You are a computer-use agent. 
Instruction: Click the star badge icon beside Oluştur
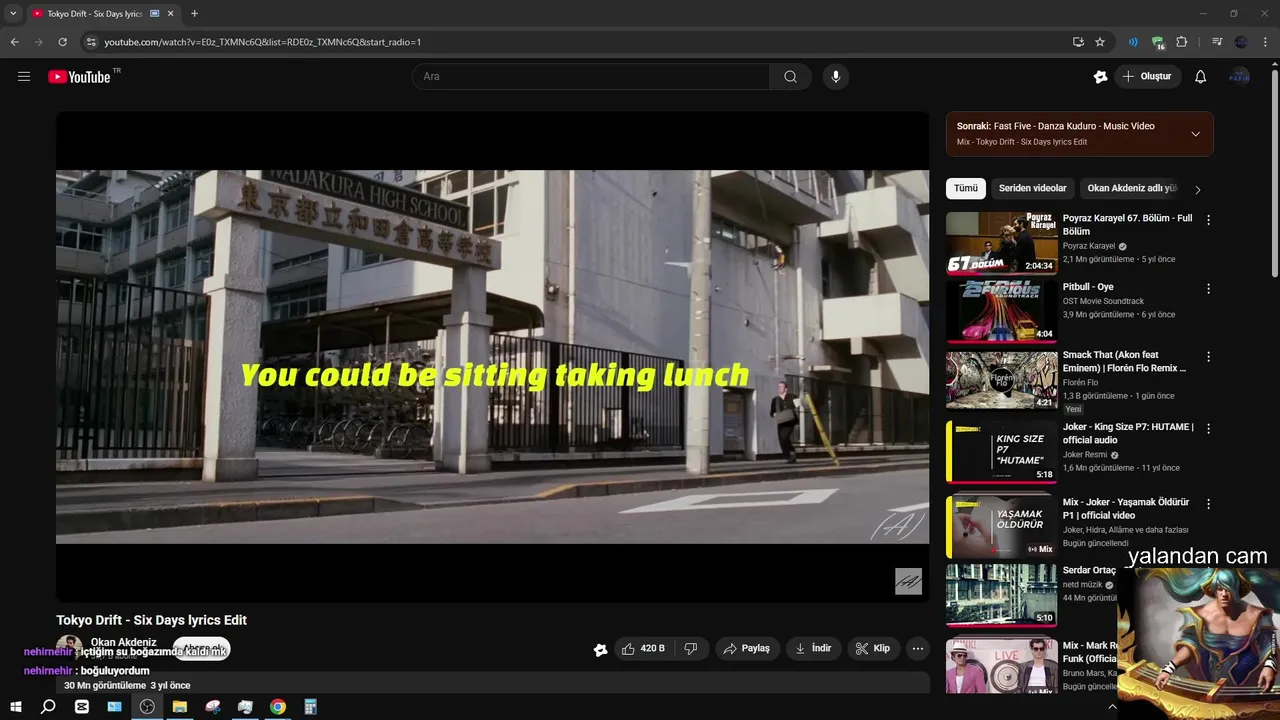coord(1100,77)
